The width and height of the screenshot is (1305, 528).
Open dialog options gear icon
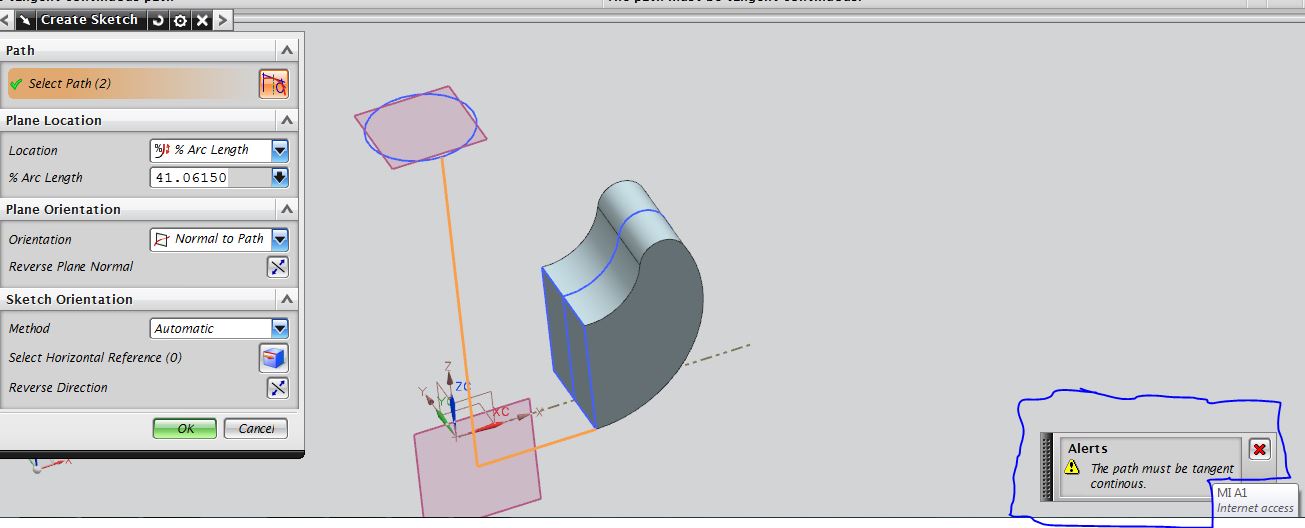pyautogui.click(x=180, y=20)
